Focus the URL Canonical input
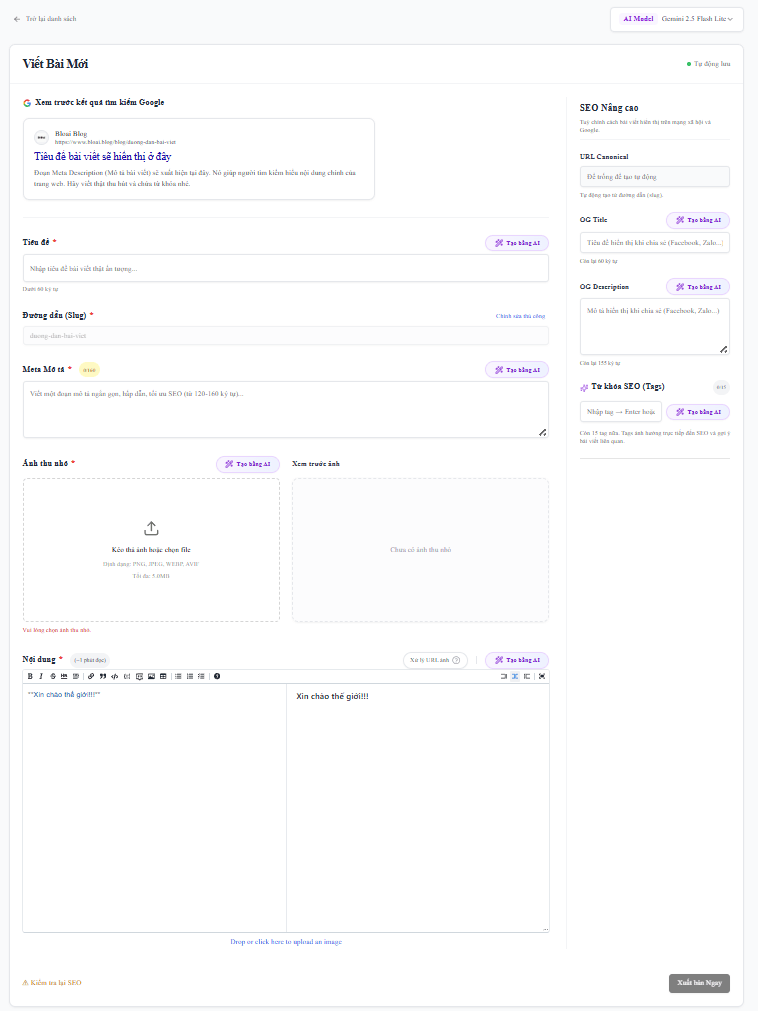Image resolution: width=758 pixels, height=1011 pixels. [x=655, y=177]
